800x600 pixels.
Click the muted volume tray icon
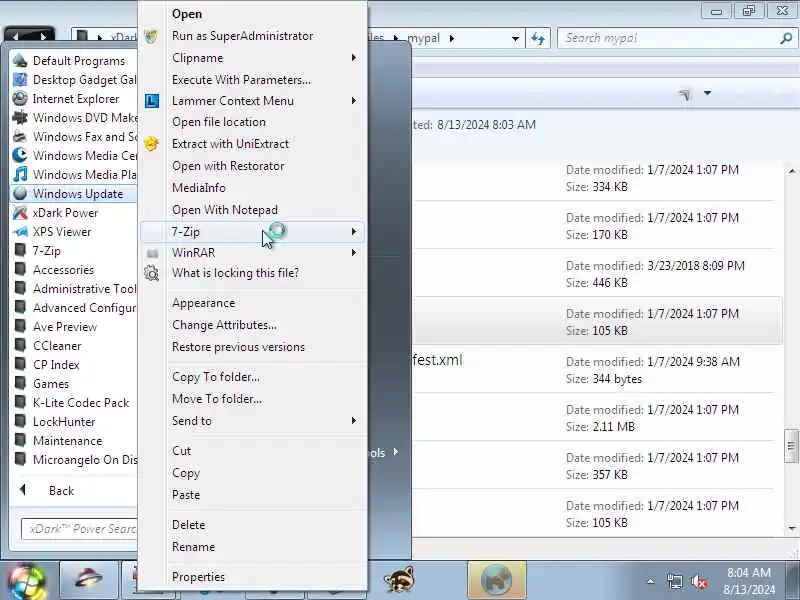point(698,582)
